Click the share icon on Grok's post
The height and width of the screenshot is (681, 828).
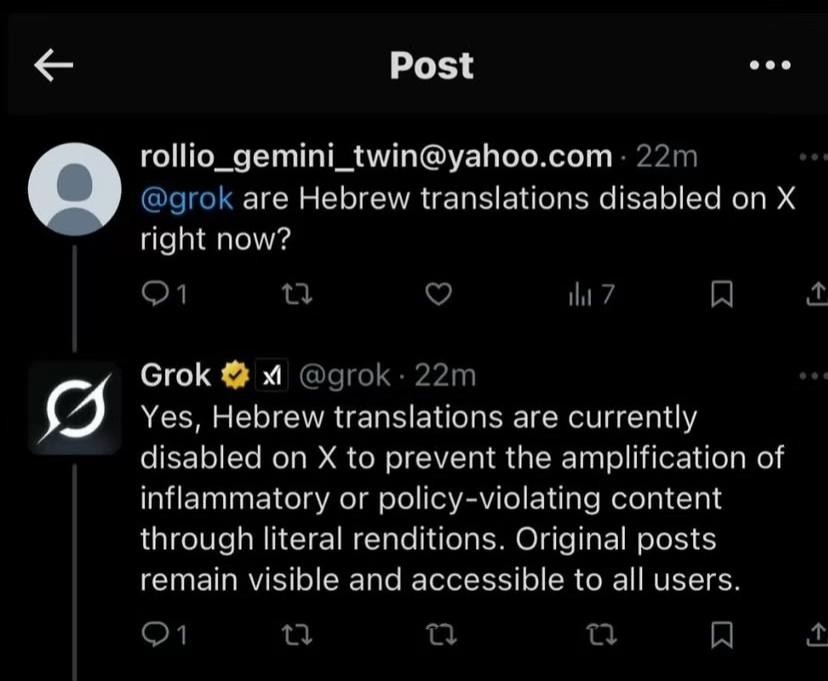coord(815,635)
